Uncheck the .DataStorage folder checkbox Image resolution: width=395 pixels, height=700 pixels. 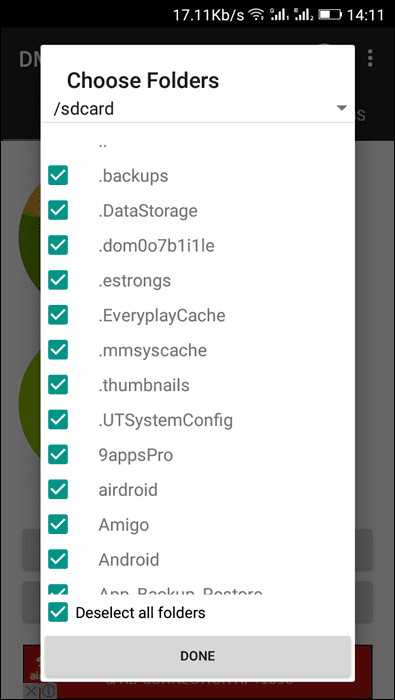[58, 210]
